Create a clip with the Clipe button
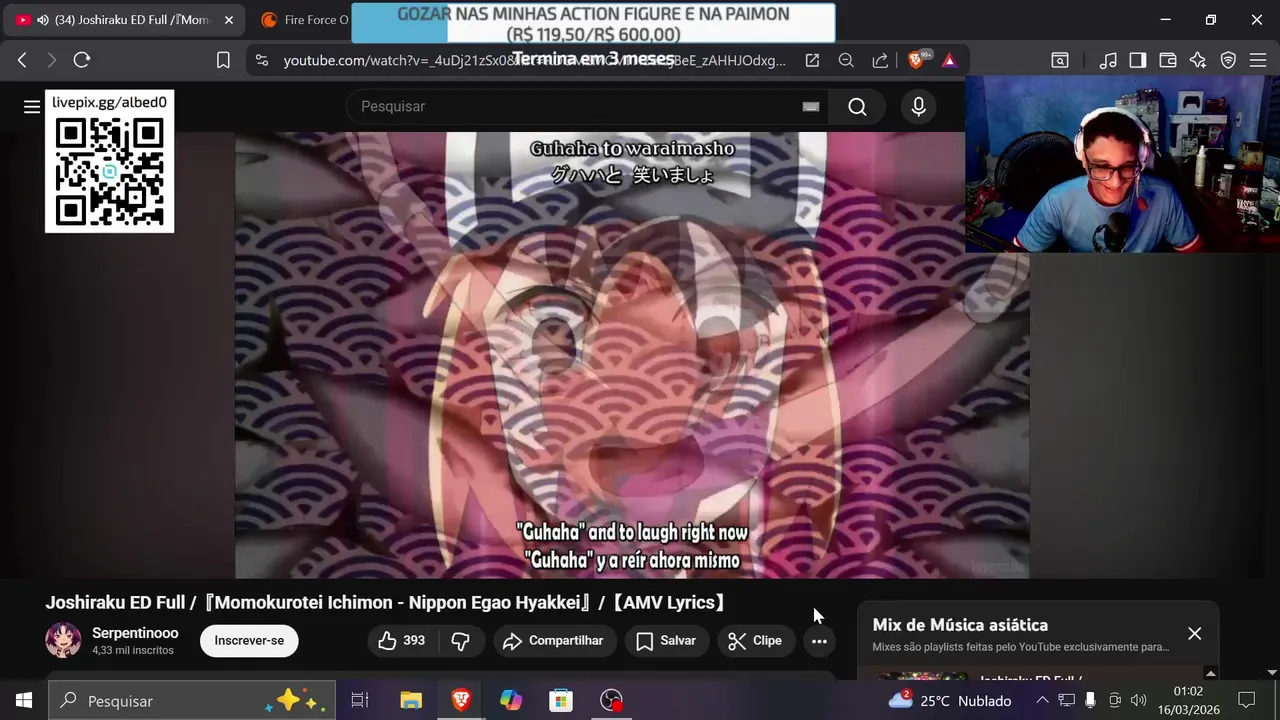The image size is (1280, 720). [756, 641]
